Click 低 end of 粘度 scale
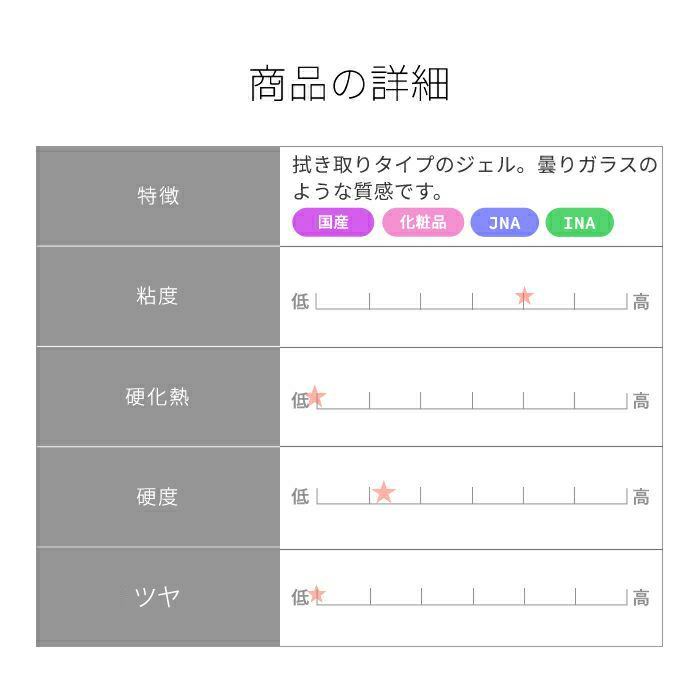 pyautogui.click(x=300, y=301)
